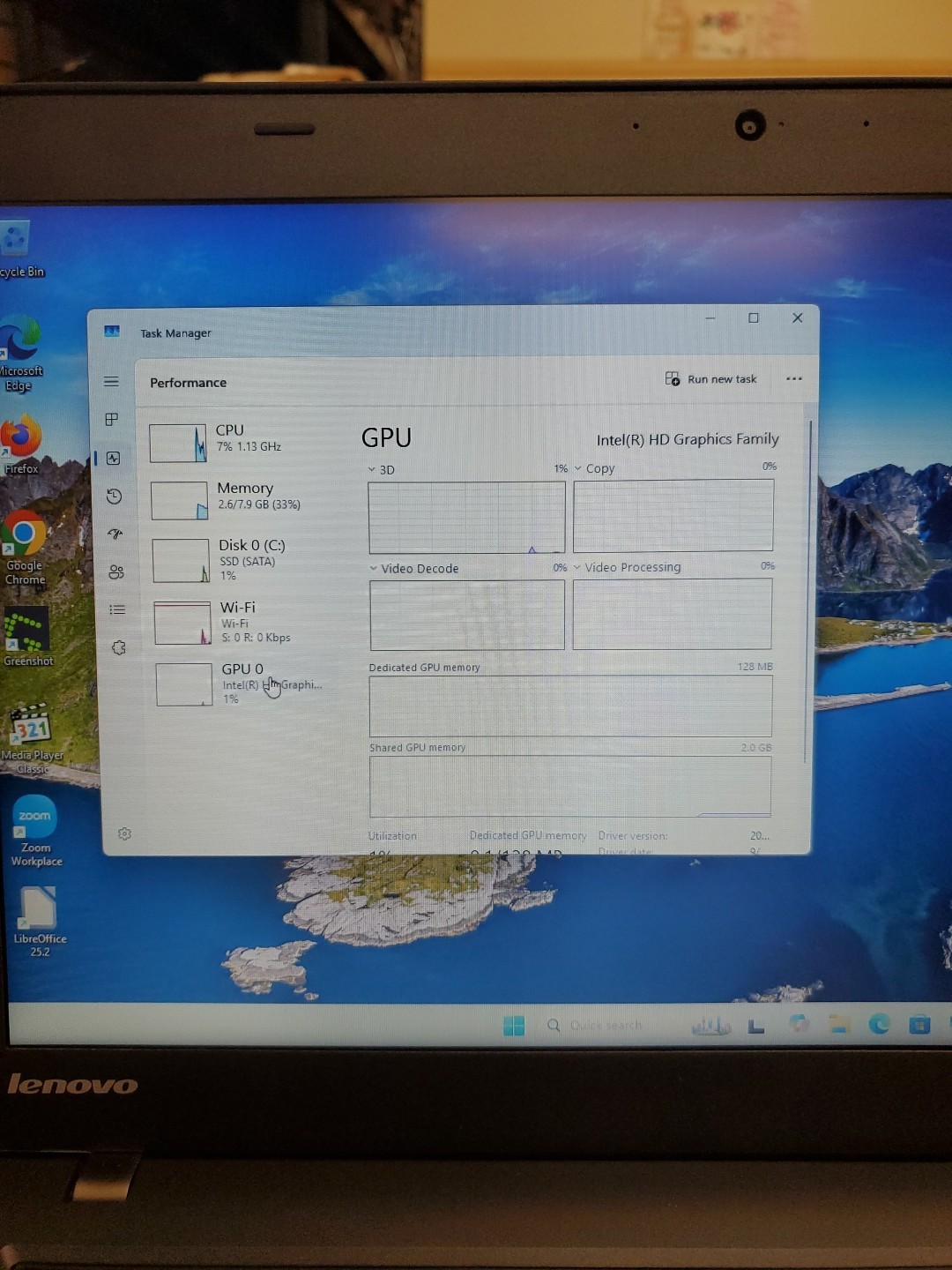Click the GPU panel vertical scrollbar
The image size is (952, 1270).
[x=807, y=591]
